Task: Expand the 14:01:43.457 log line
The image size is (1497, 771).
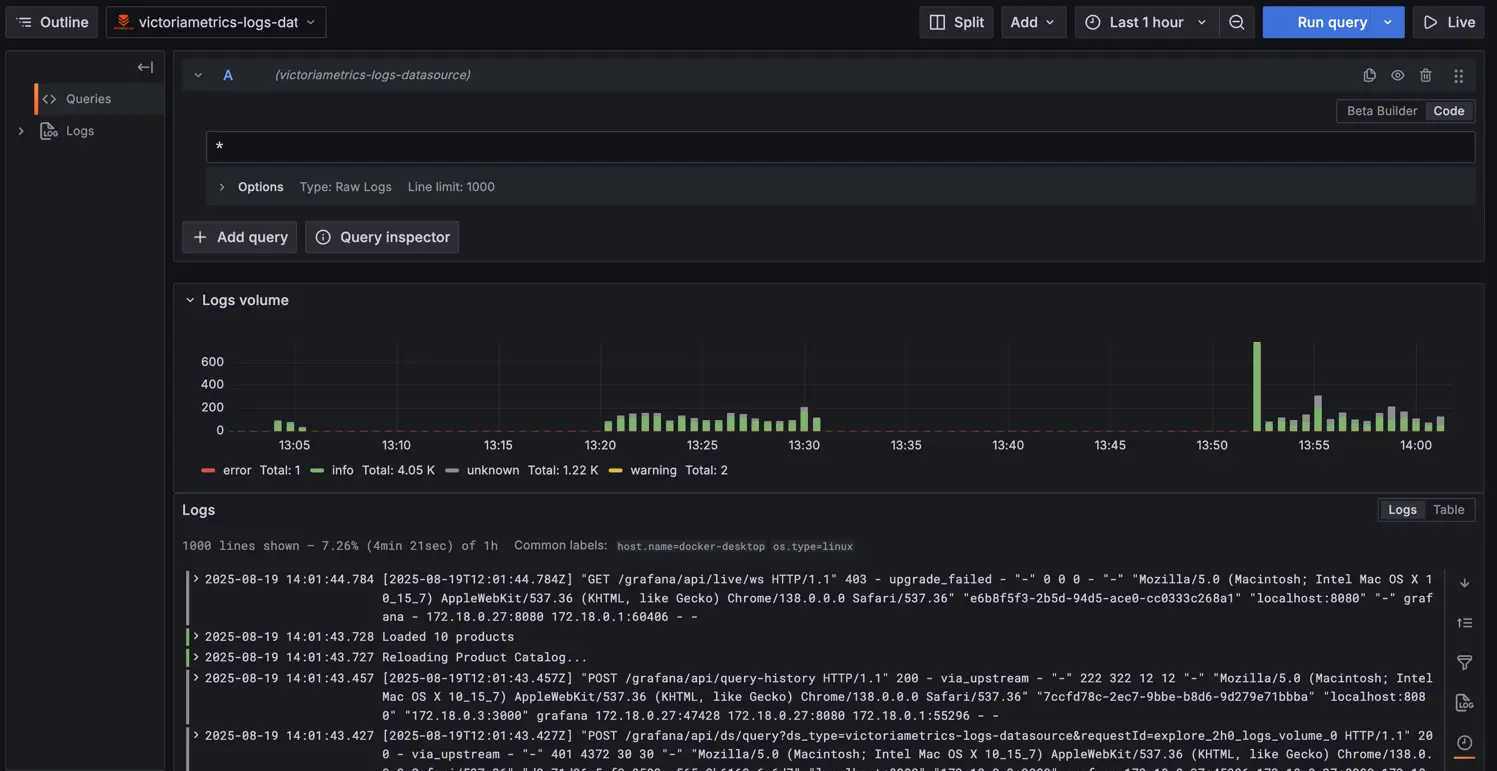Action: [196, 678]
